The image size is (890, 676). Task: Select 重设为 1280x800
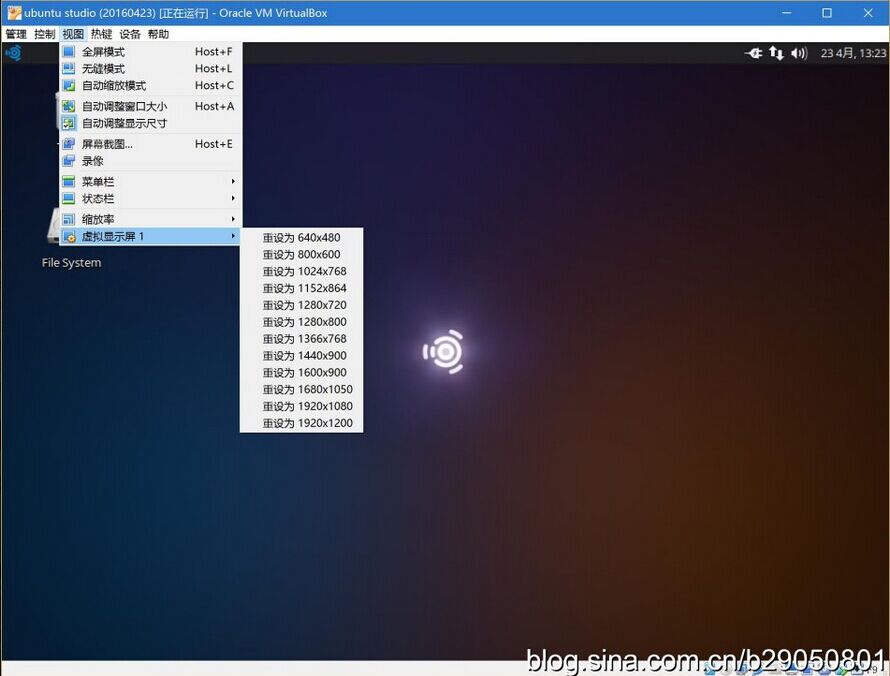pos(301,322)
